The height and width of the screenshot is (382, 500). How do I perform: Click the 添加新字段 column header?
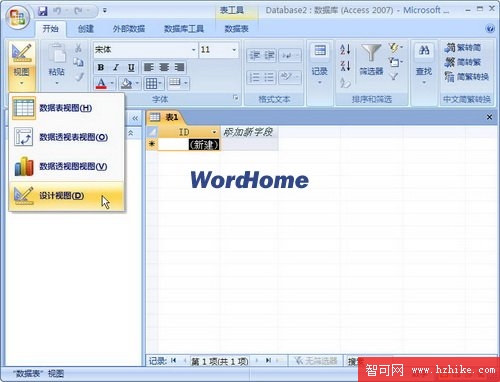tap(249, 132)
